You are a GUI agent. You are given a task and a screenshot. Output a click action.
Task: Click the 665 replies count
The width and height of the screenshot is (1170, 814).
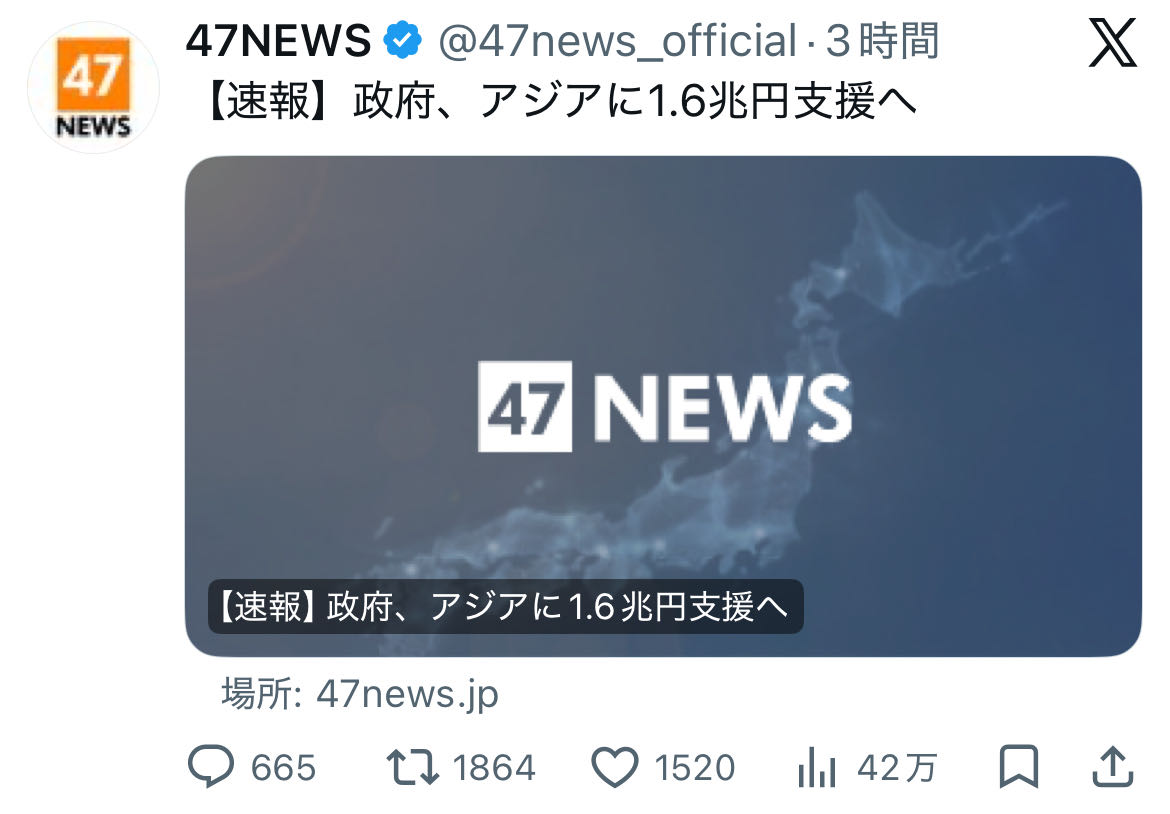point(284,768)
